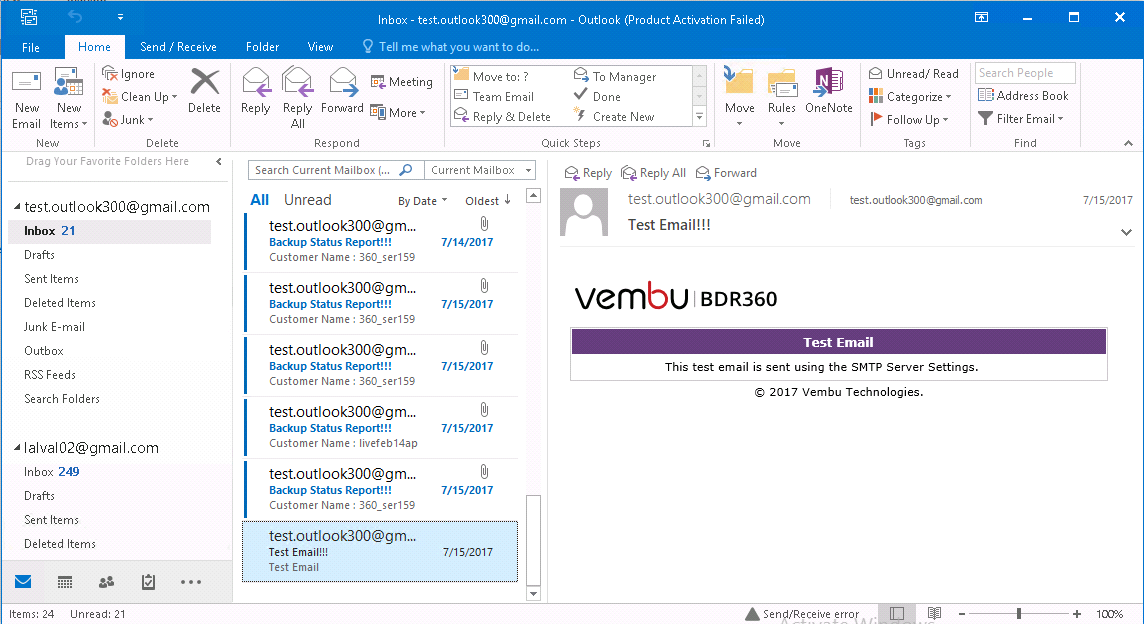Screen dimensions: 1144x624
Task: Show All messages filter
Action: (260, 200)
